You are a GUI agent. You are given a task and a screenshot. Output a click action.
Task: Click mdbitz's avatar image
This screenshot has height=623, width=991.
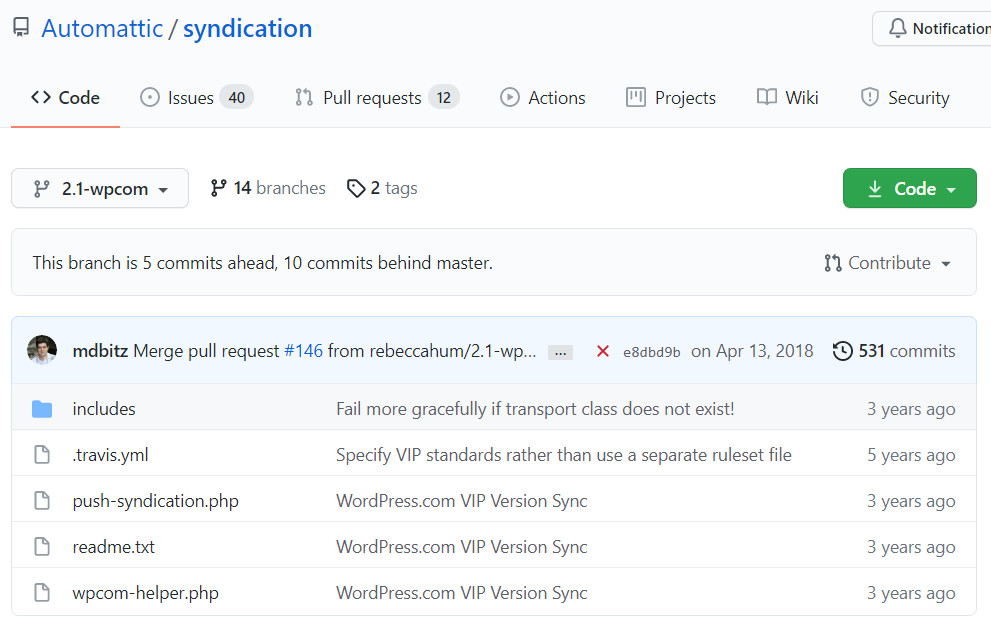[x=42, y=351]
